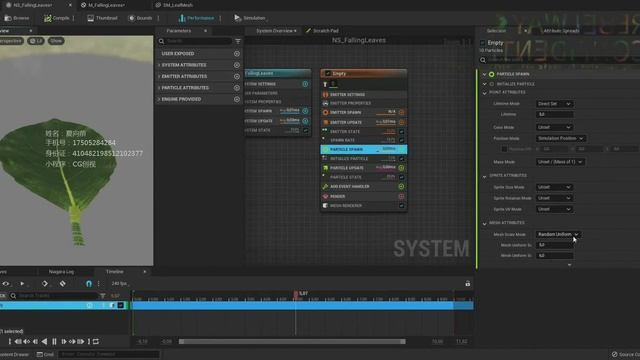Screen dimensions: 640x360
Task: Select the Timeline tab
Action: point(115,271)
